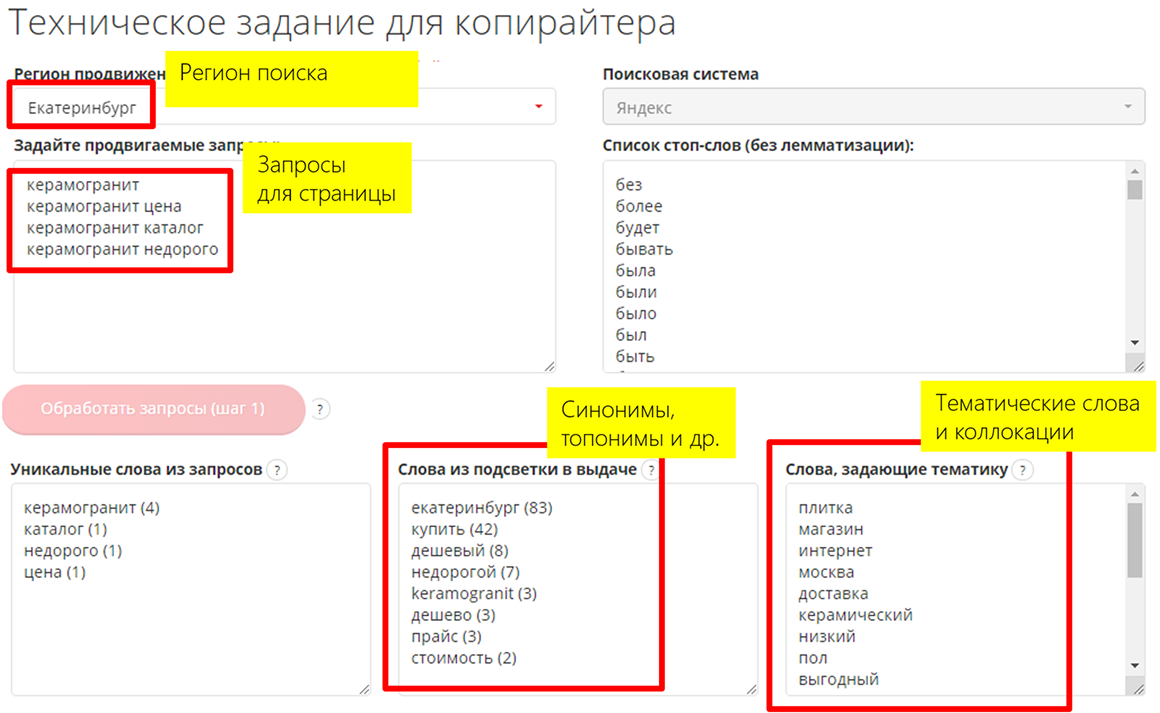Image resolution: width=1160 pixels, height=713 pixels.
Task: Click resize handle of highlight words textarea
Action: click(x=751, y=688)
